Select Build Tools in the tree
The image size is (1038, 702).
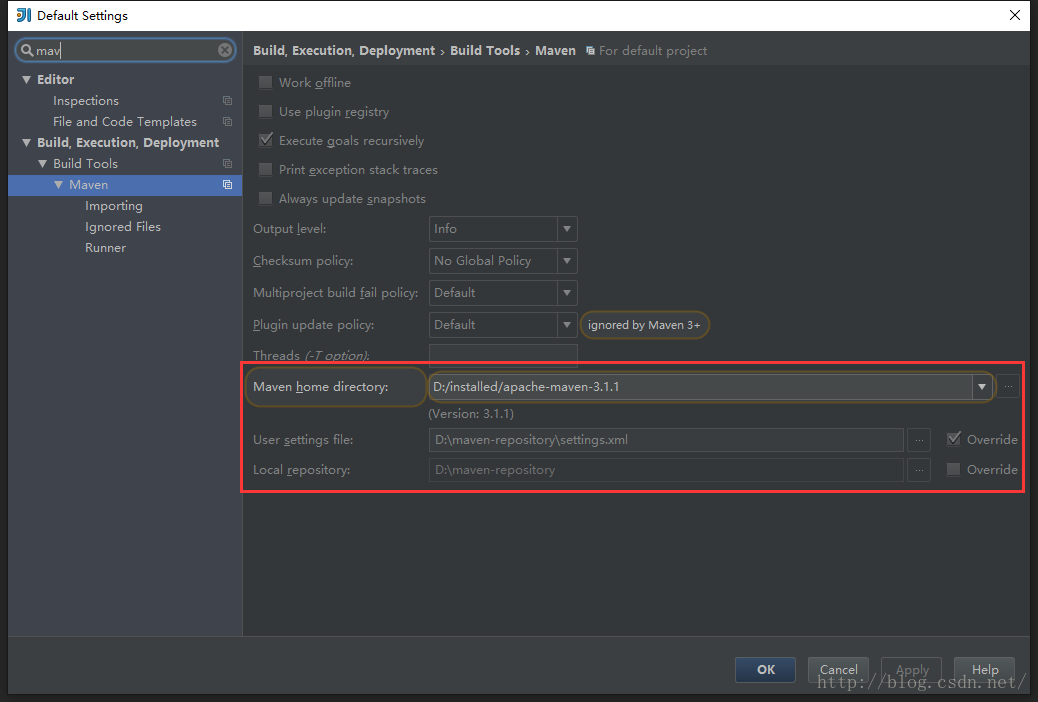(x=85, y=164)
